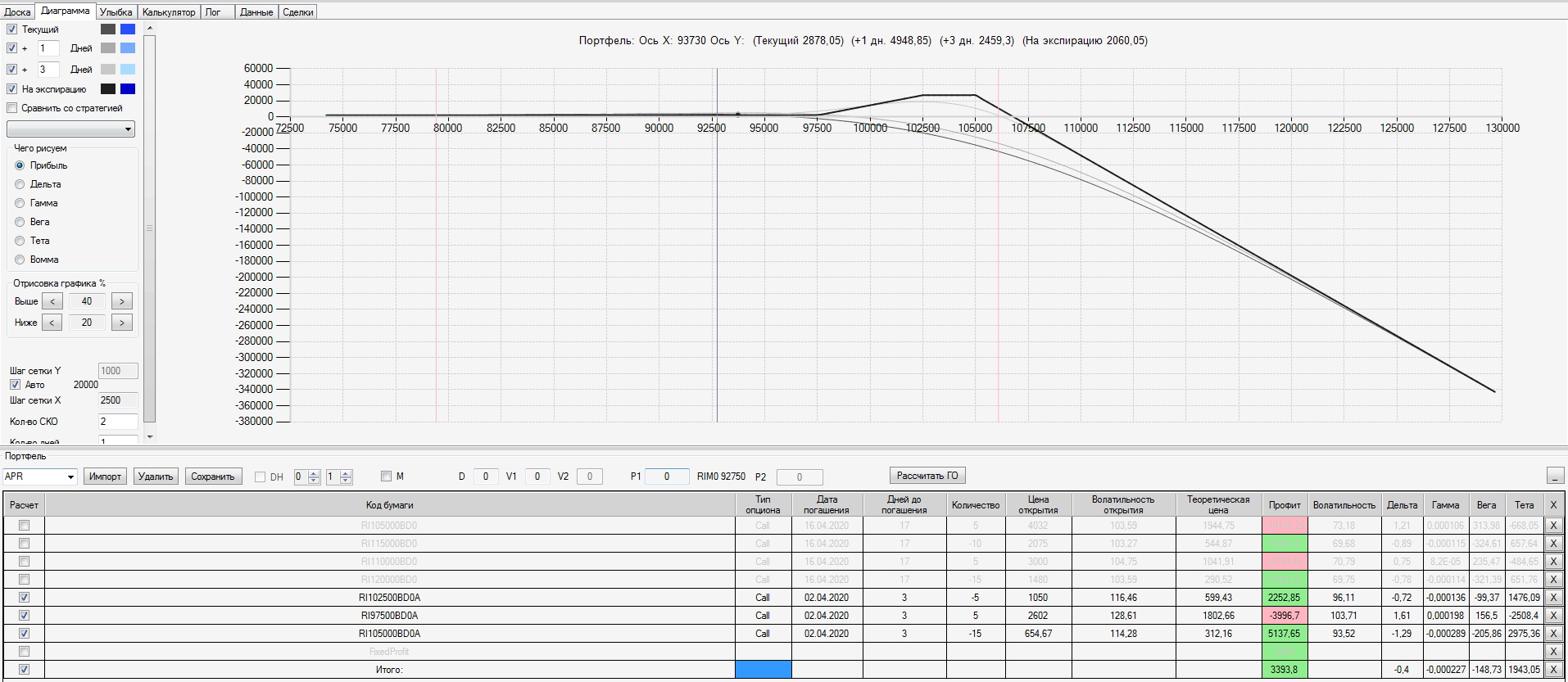
Task: Select the Тета chart option
Action: click(20, 241)
